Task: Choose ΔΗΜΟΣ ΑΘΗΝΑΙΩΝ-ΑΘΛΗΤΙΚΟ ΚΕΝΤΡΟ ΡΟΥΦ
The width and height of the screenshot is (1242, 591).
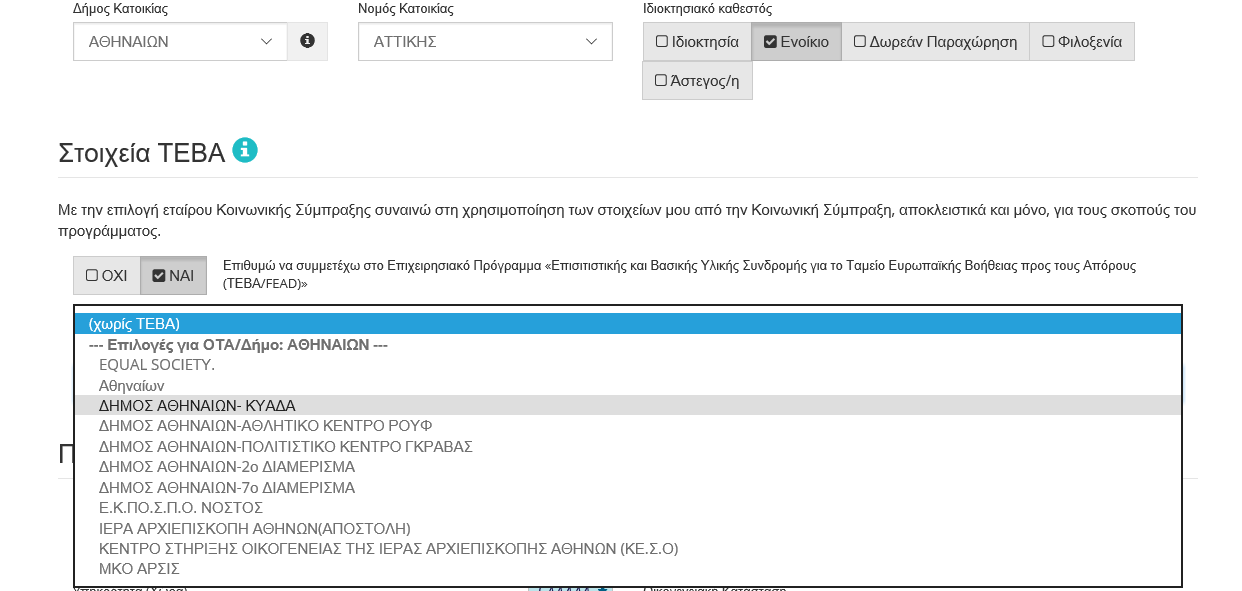Action: coord(628,426)
